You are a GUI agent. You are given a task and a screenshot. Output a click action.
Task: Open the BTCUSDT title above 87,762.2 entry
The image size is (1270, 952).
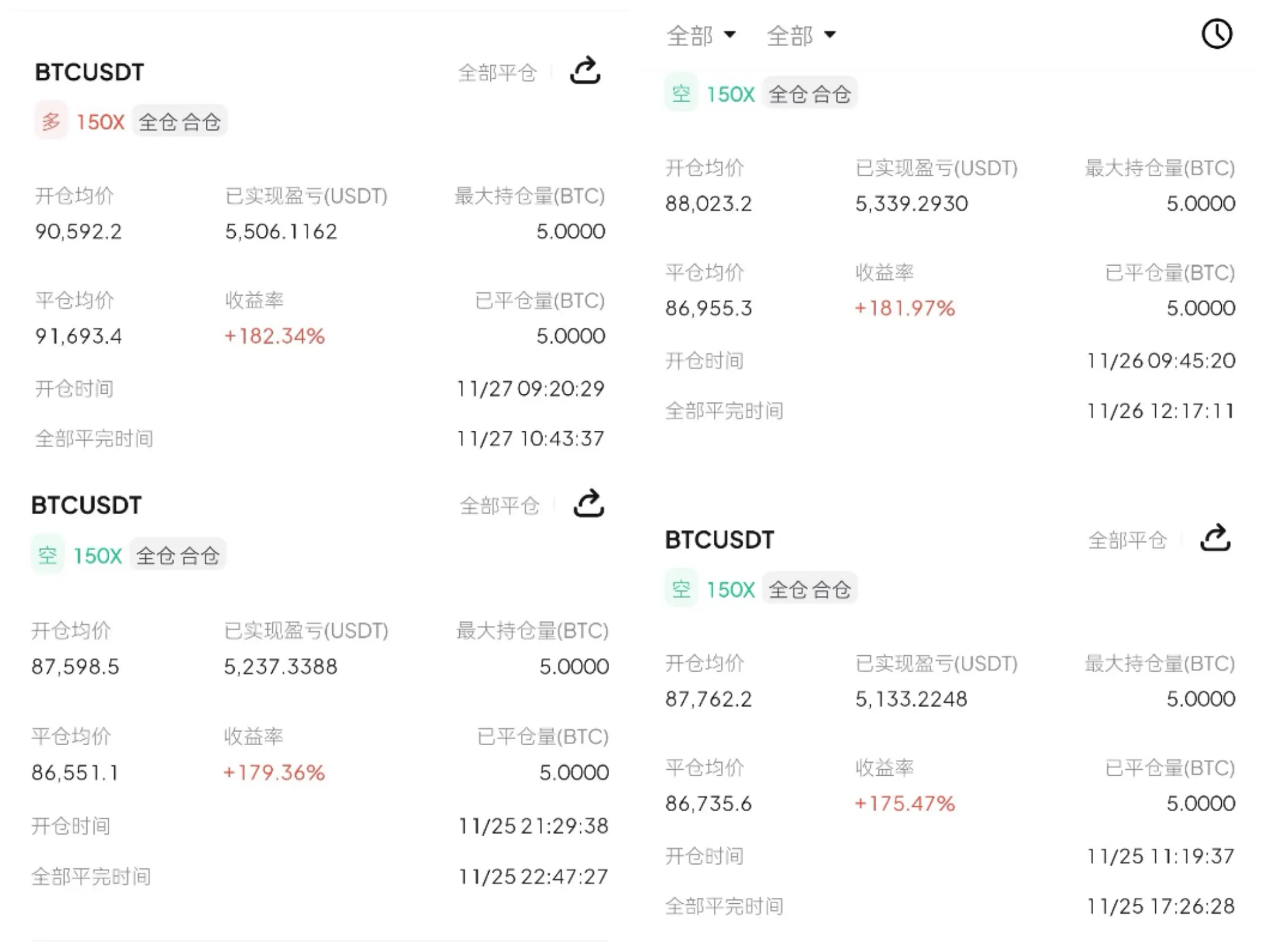pos(720,539)
